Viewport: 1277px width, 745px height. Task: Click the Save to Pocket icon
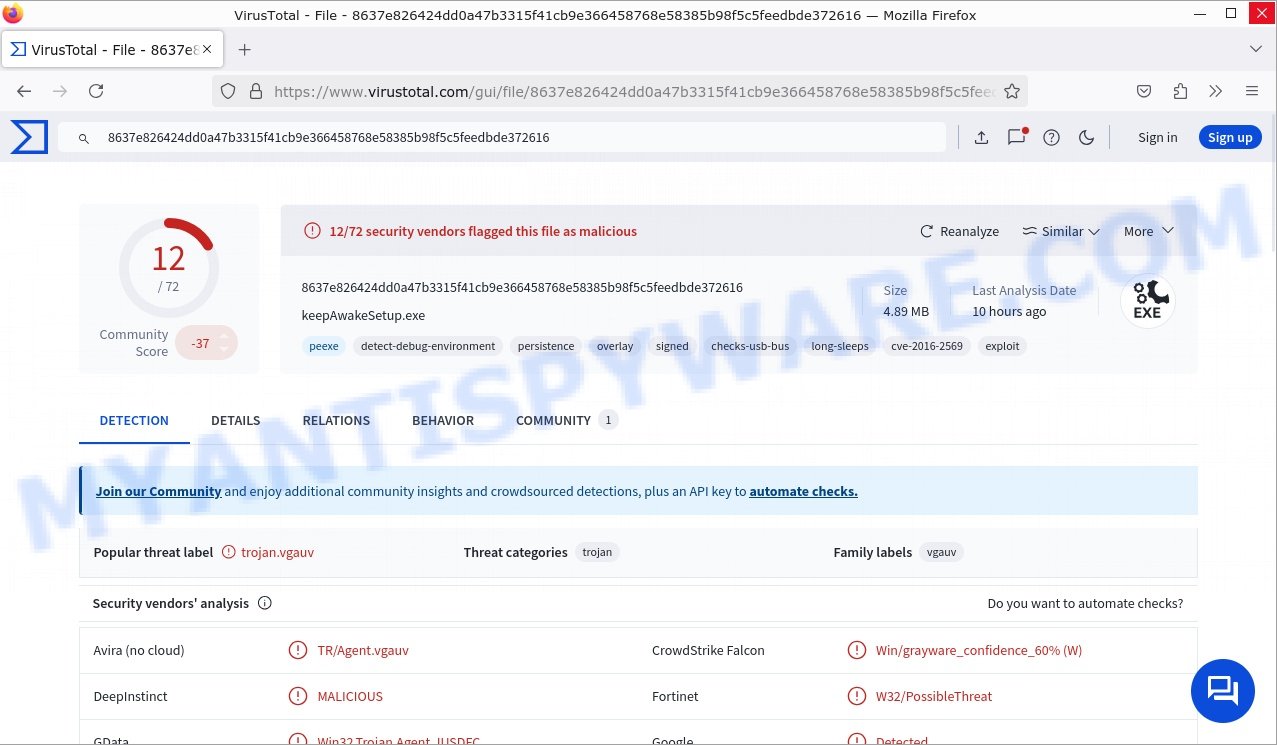point(1144,91)
